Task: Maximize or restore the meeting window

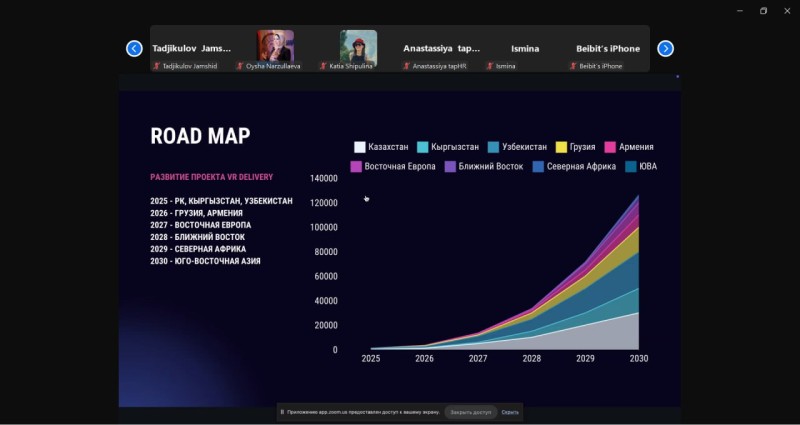Action: tap(763, 10)
